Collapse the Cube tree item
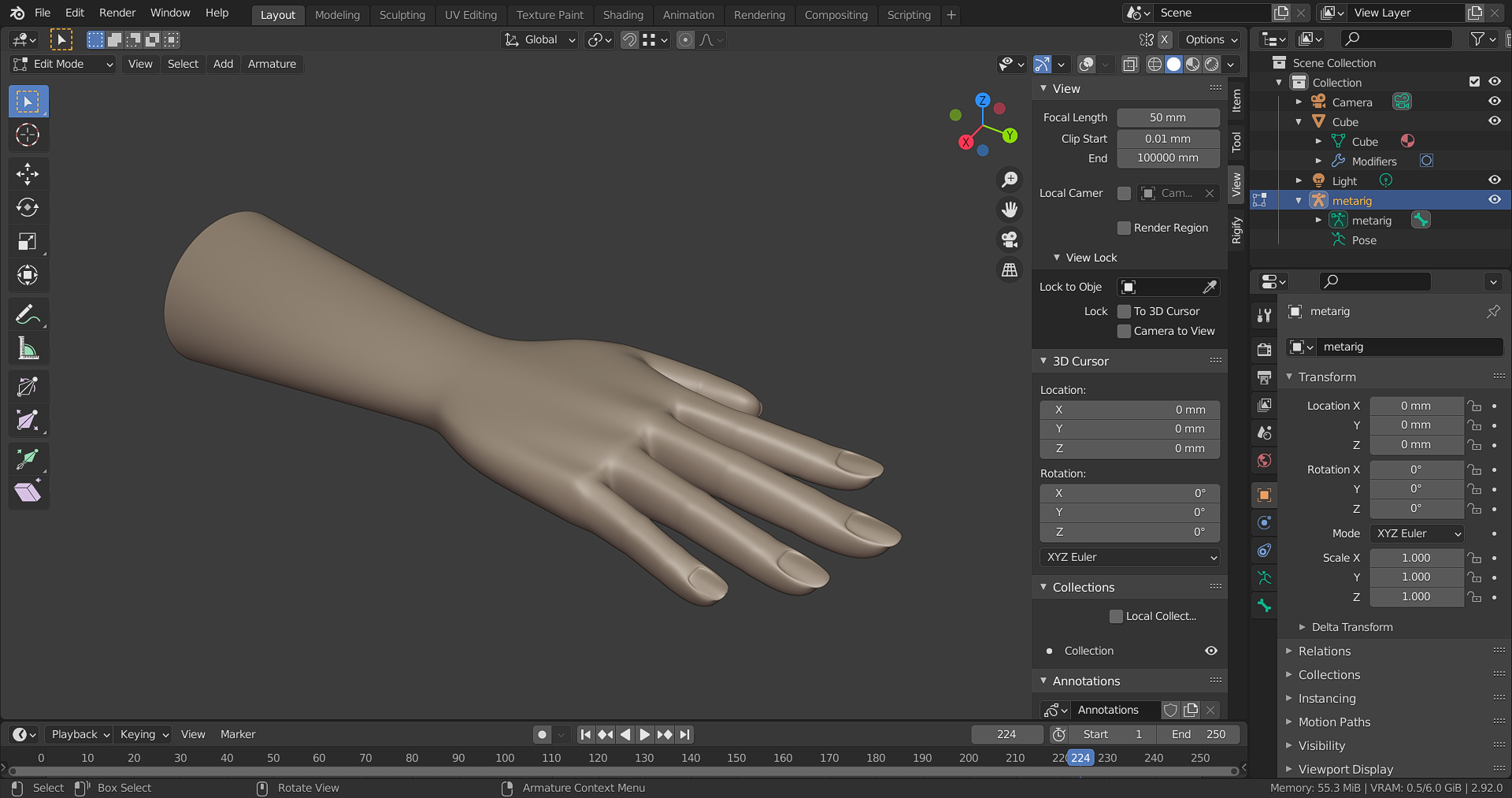 (x=1299, y=122)
